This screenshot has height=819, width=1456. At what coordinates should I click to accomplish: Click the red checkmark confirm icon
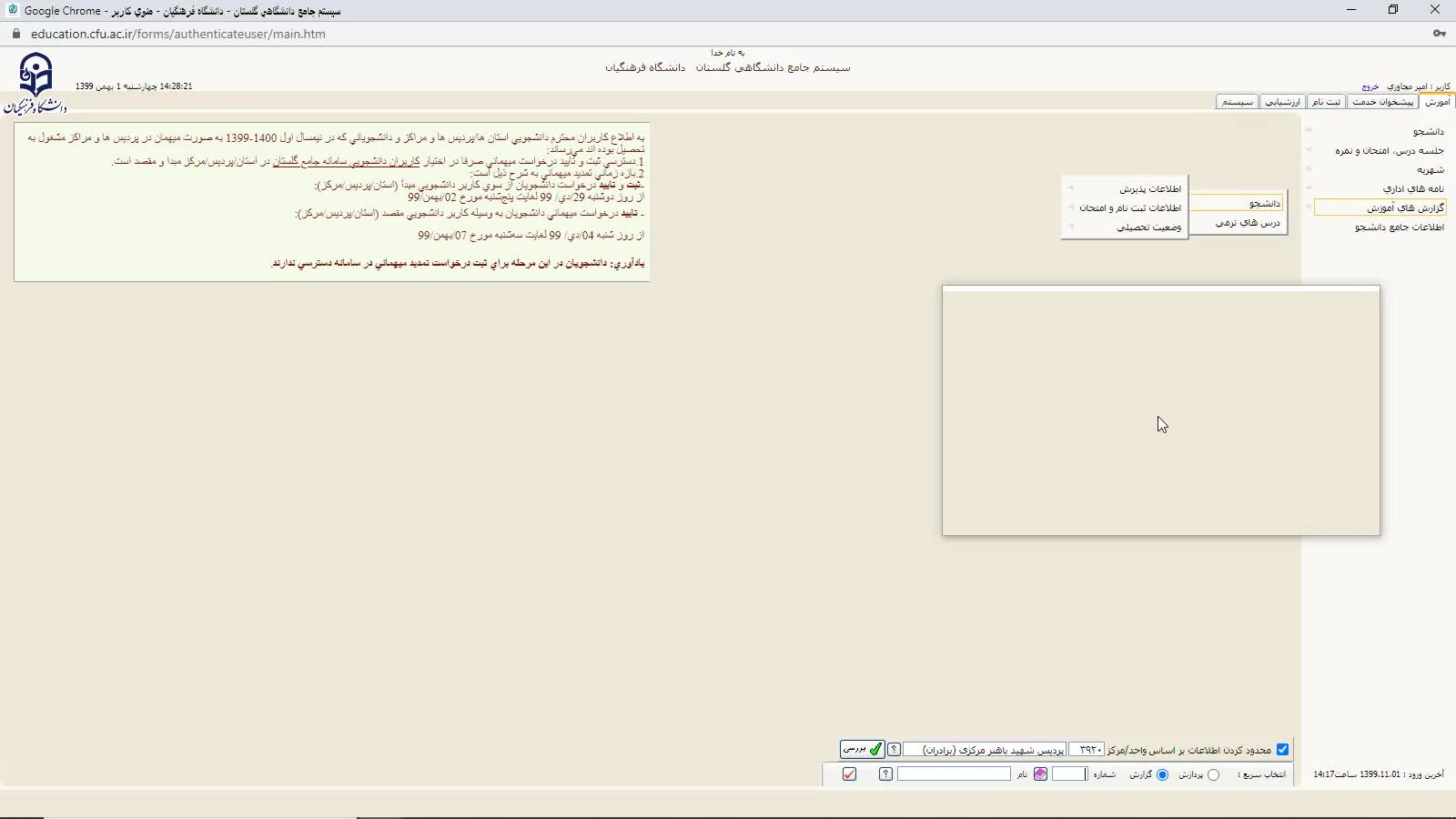[849, 774]
